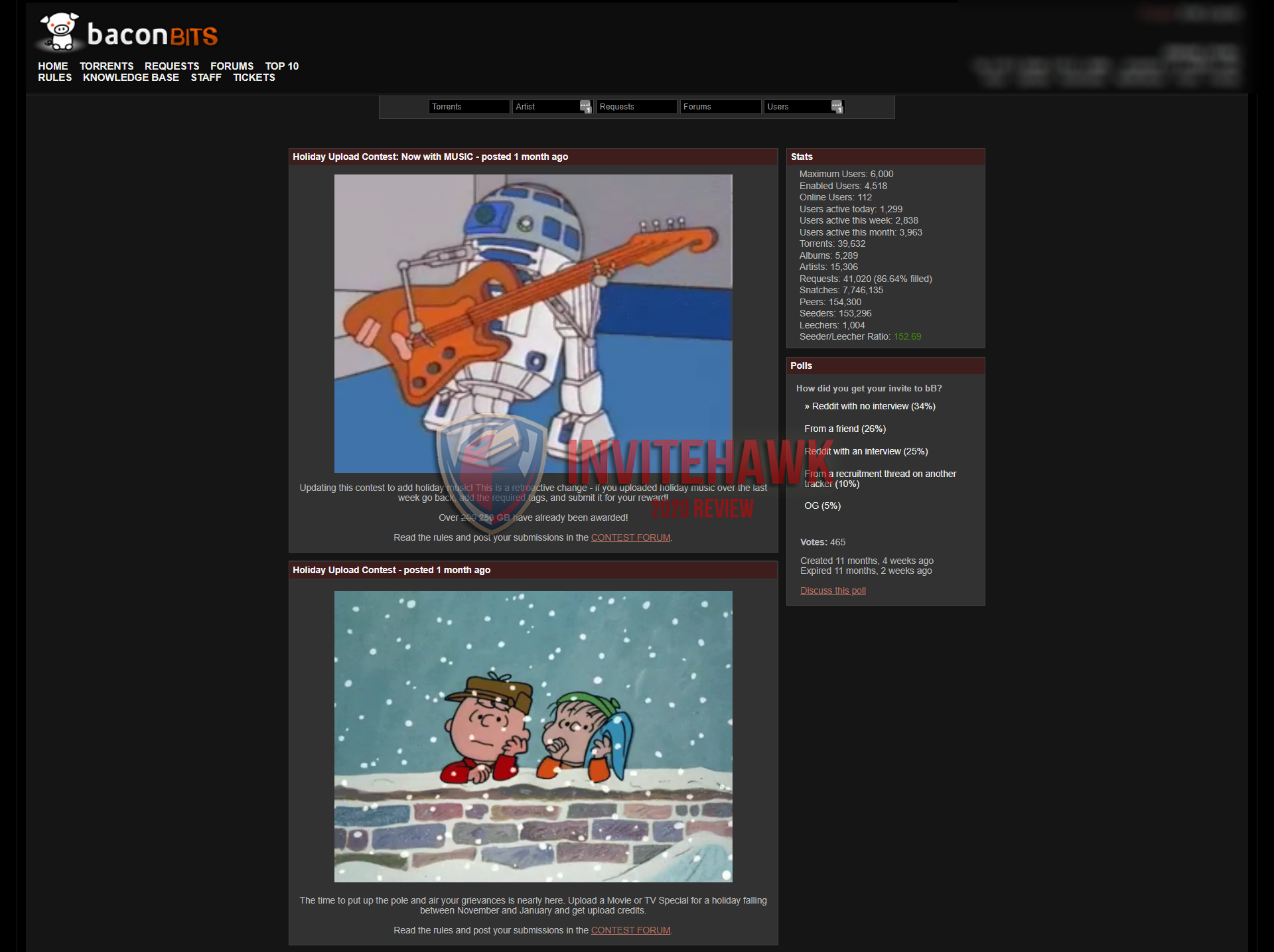Screen dimensions: 1274x952
Task: Open the REQUESTS page
Action: (172, 66)
